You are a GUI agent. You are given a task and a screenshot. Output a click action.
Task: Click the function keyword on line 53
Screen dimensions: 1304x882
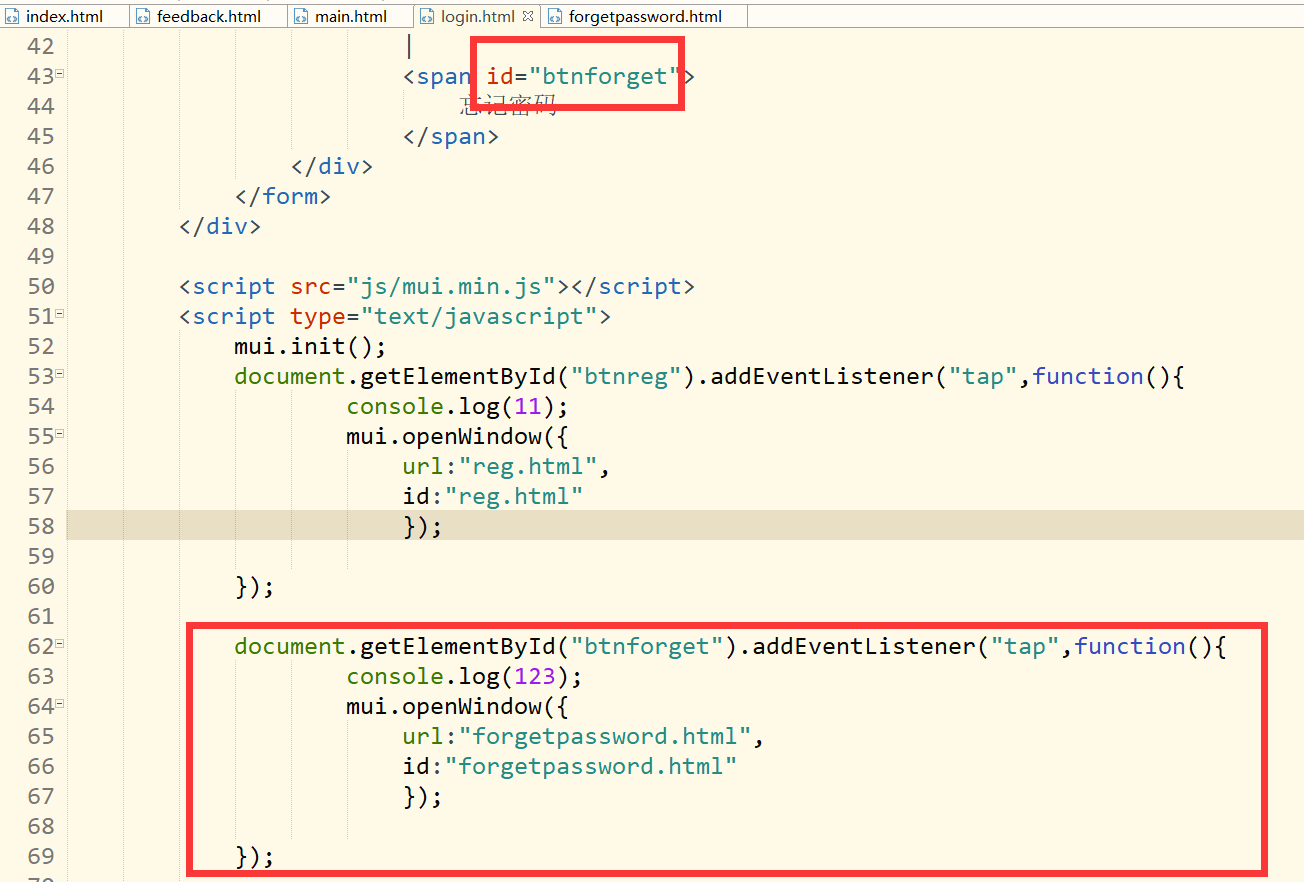click(1088, 376)
